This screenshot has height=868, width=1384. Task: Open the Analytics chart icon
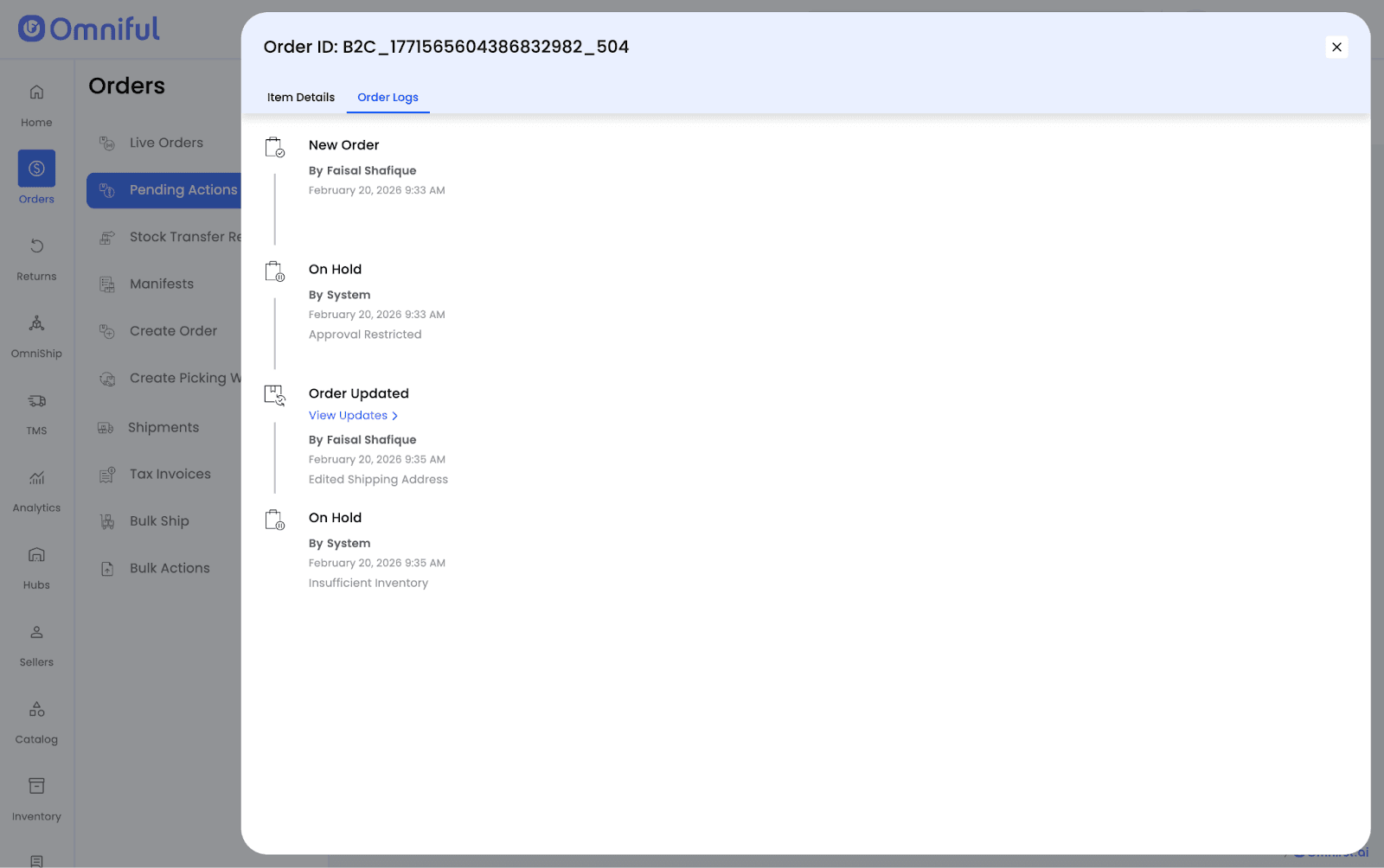point(36,478)
